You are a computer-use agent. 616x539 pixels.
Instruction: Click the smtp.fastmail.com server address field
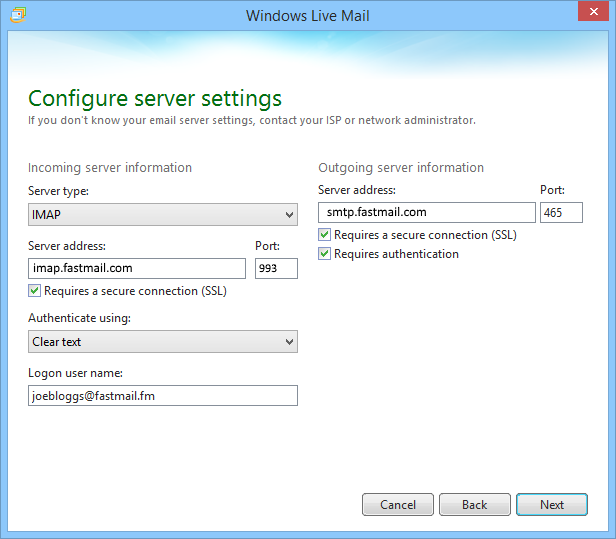pos(427,212)
